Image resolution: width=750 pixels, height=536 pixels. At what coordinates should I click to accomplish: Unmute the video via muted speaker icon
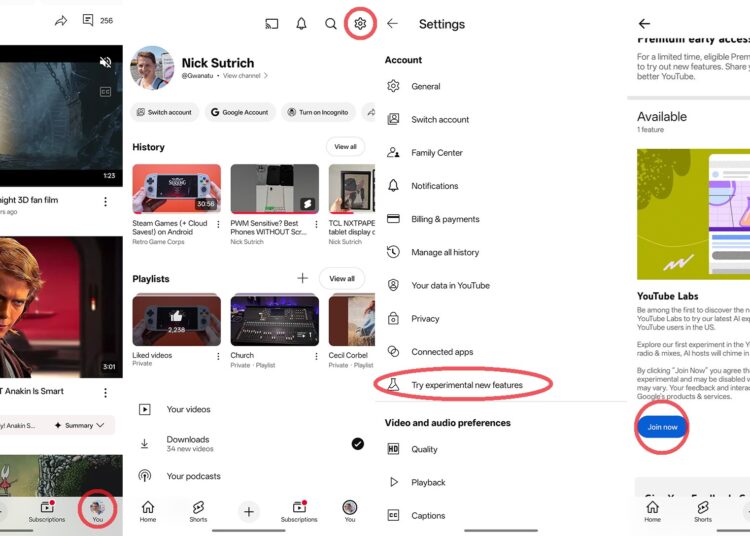pyautogui.click(x=105, y=62)
